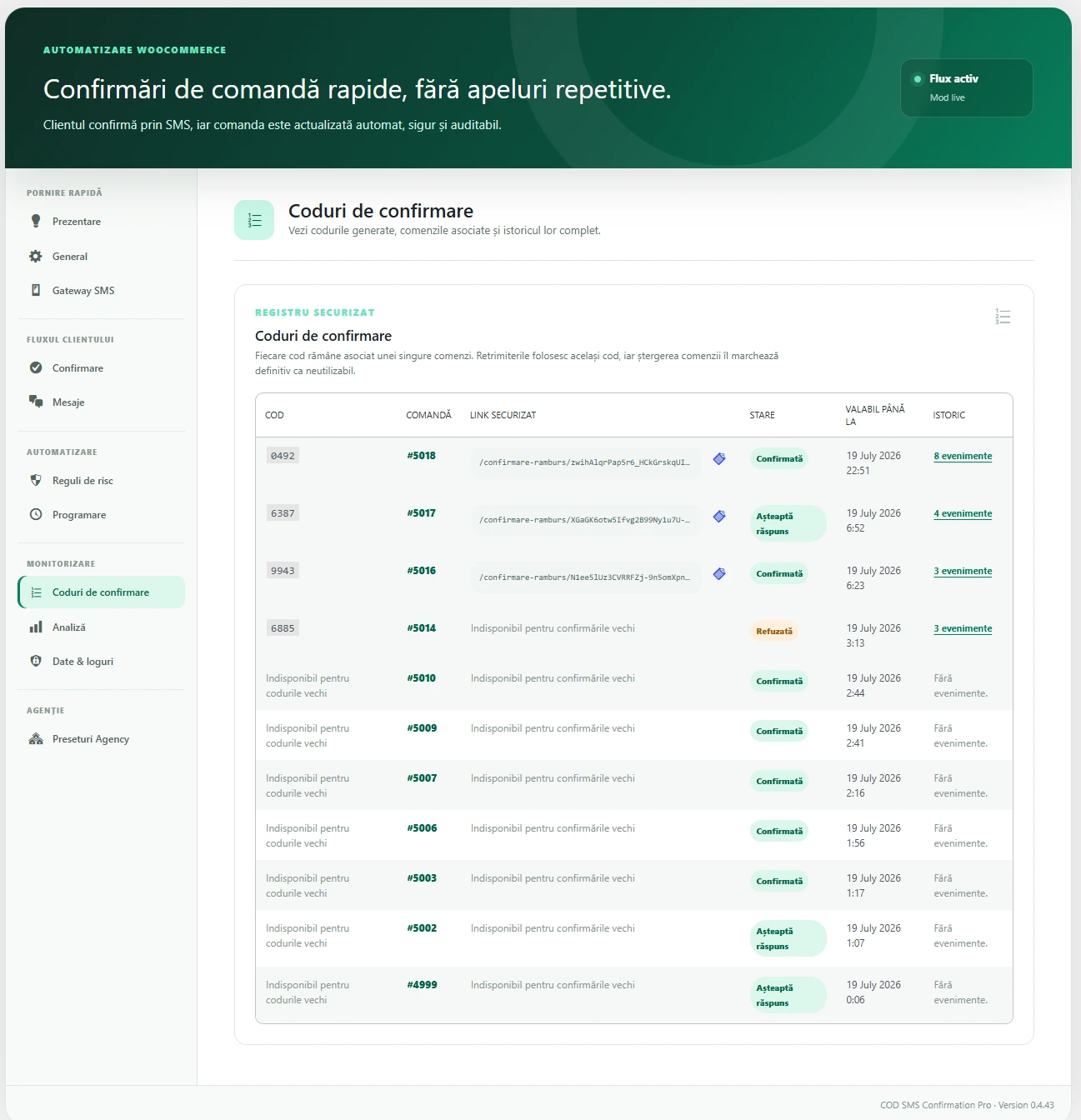Click the secure link field for order #5016

586,577
